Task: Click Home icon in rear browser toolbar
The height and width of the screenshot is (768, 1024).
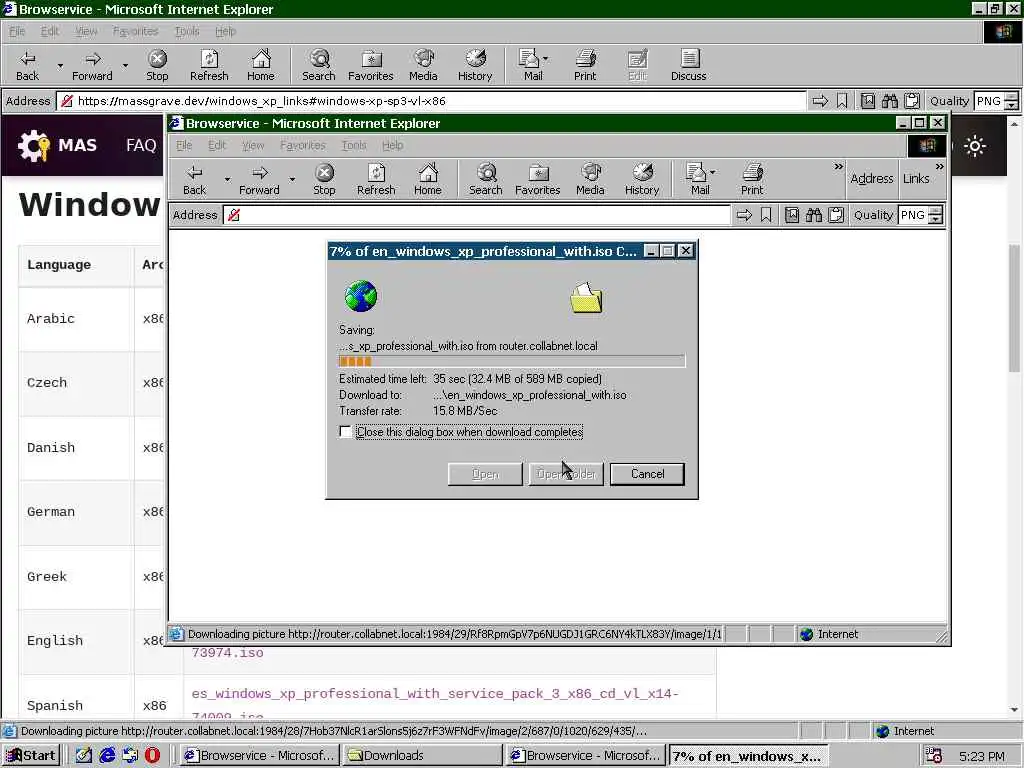Action: tap(261, 65)
